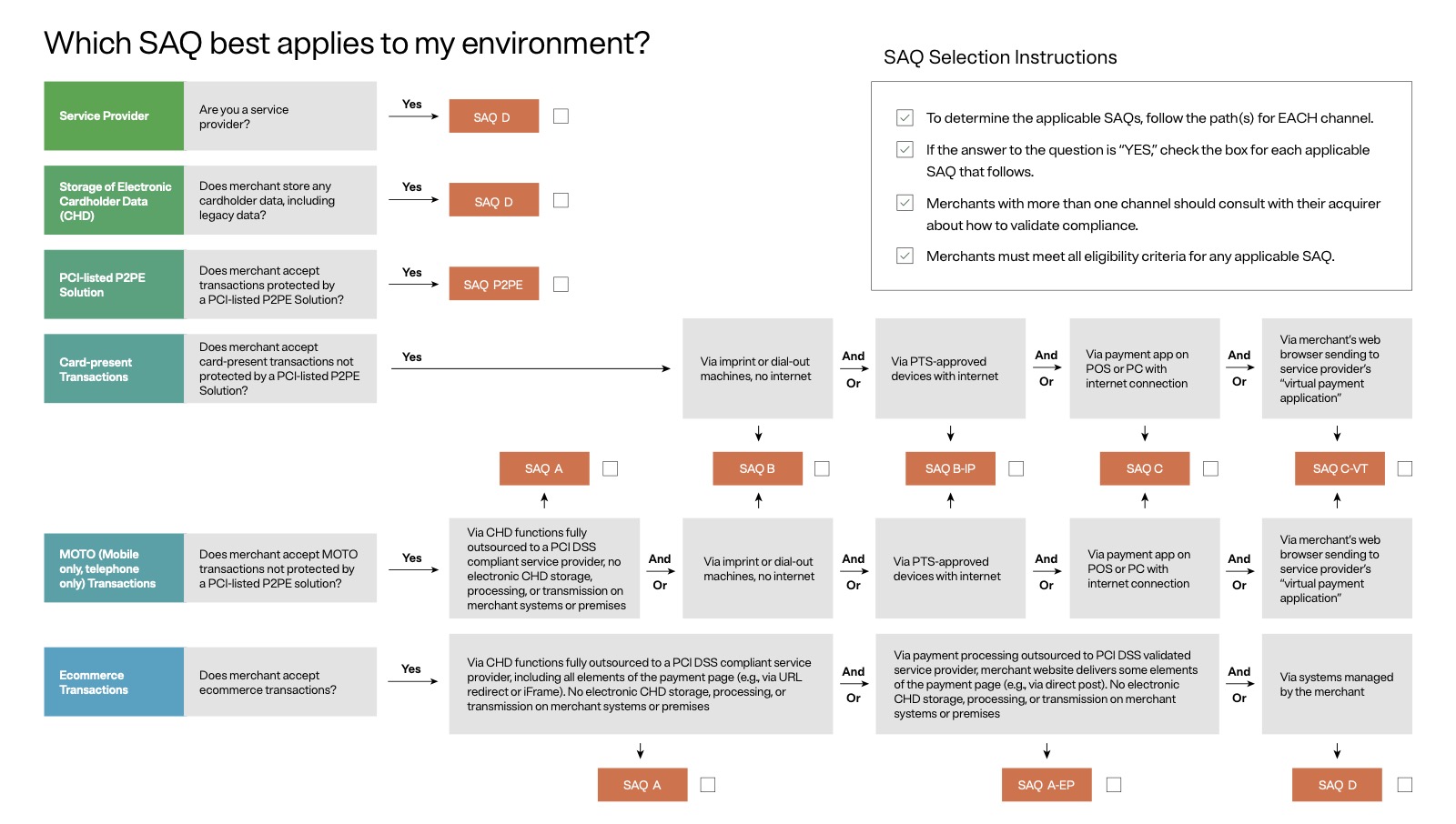
Task: Check the box next to SAQ A-EP
Action: point(1114,785)
